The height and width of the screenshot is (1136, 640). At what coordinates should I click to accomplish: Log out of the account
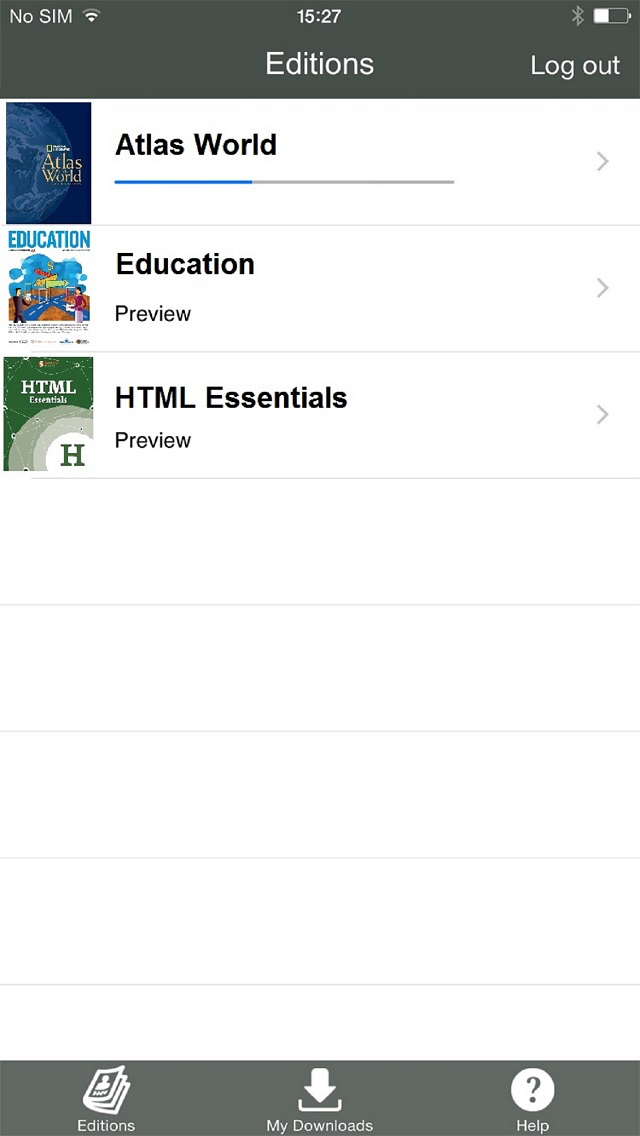575,65
